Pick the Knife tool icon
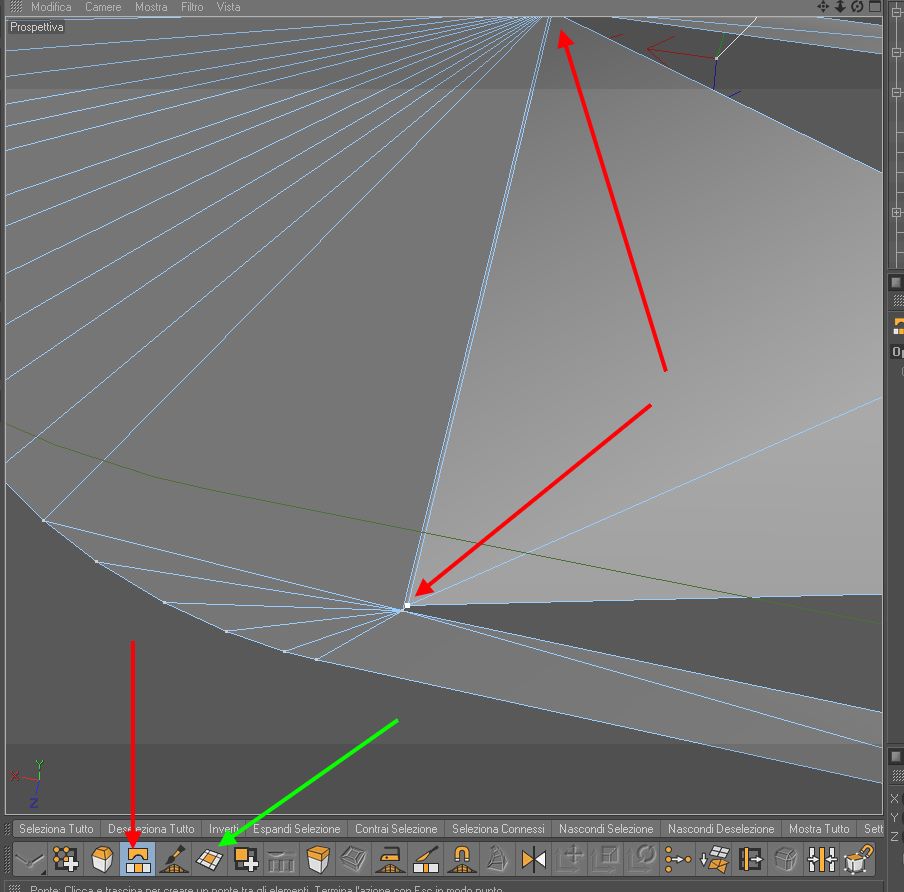Viewport: 904px width, 892px height. click(x=426, y=860)
